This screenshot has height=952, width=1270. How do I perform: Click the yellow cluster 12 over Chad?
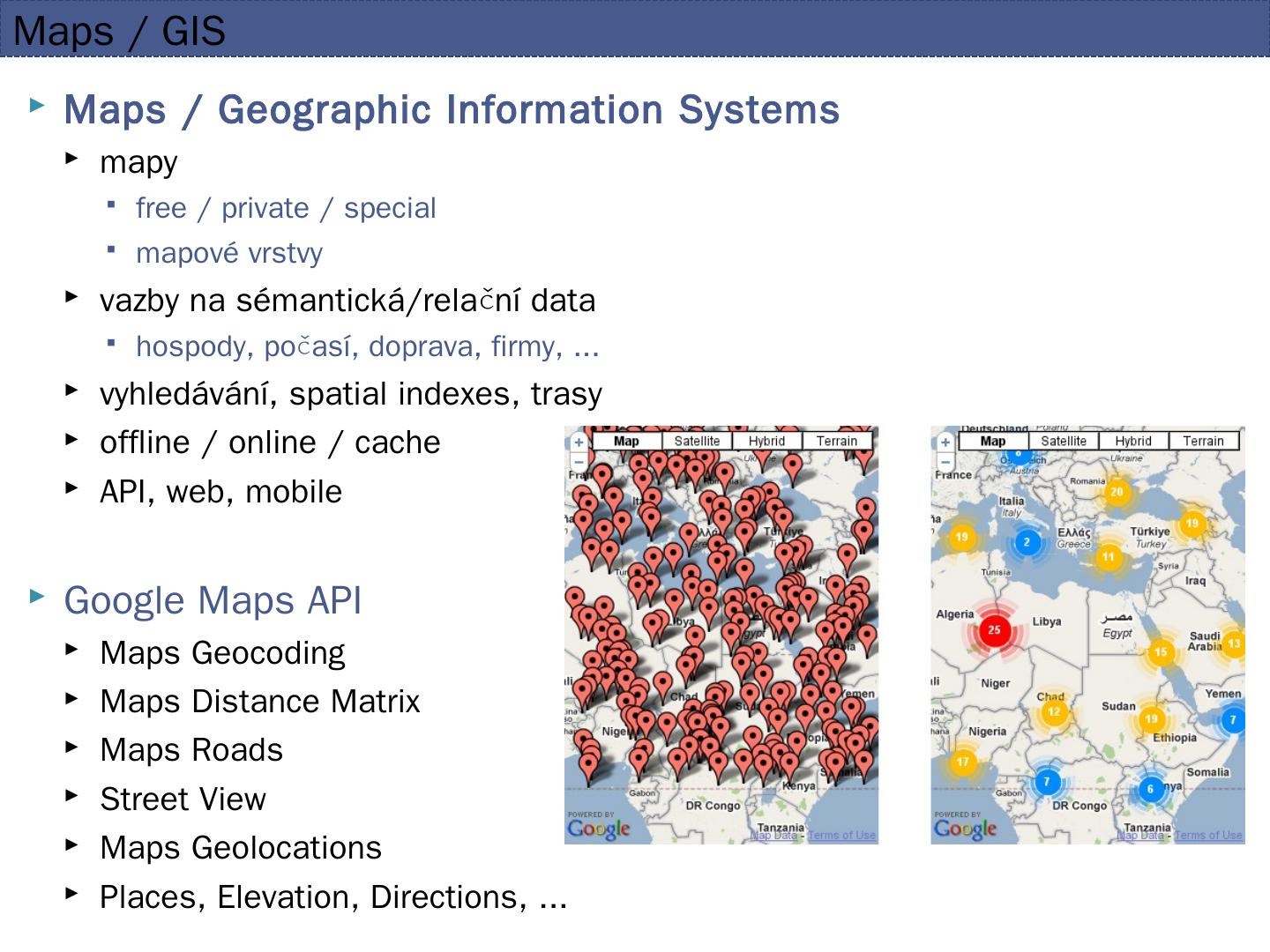(x=1054, y=711)
